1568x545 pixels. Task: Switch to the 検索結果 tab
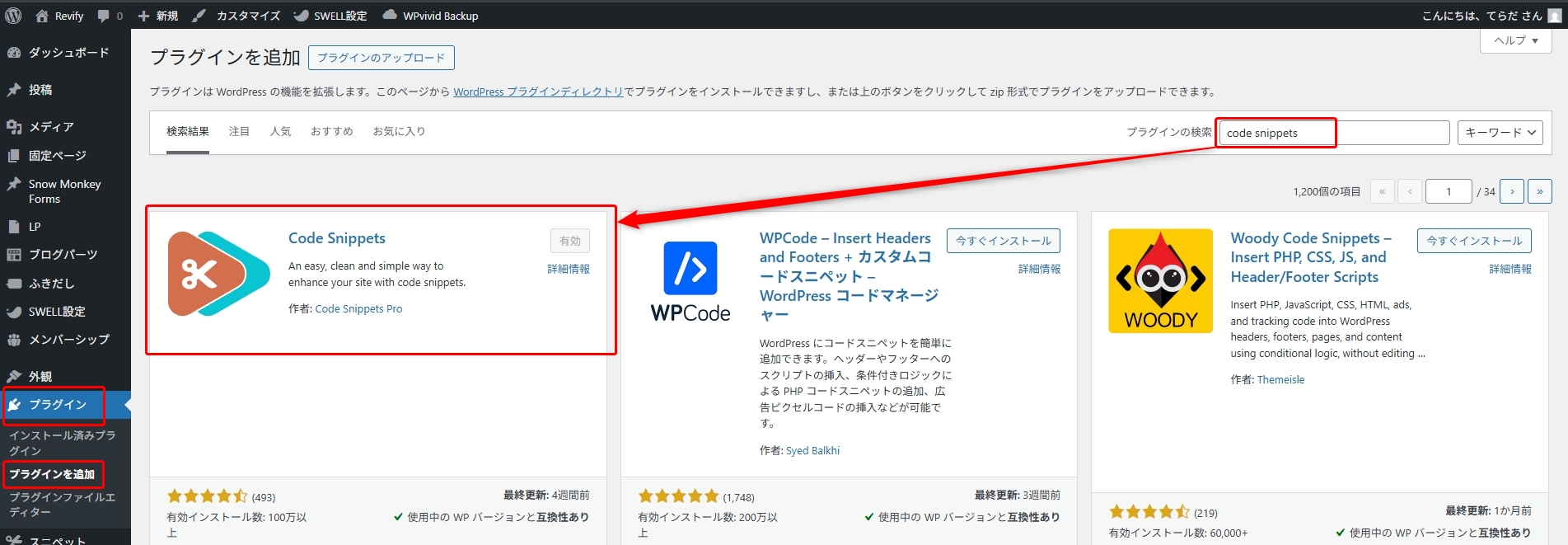188,132
